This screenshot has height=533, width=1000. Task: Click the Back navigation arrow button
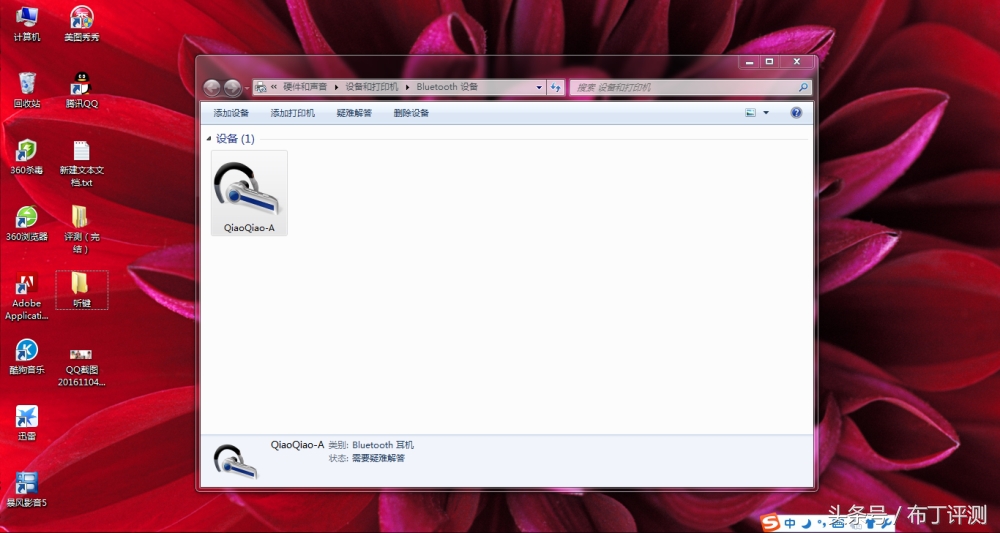(x=212, y=88)
